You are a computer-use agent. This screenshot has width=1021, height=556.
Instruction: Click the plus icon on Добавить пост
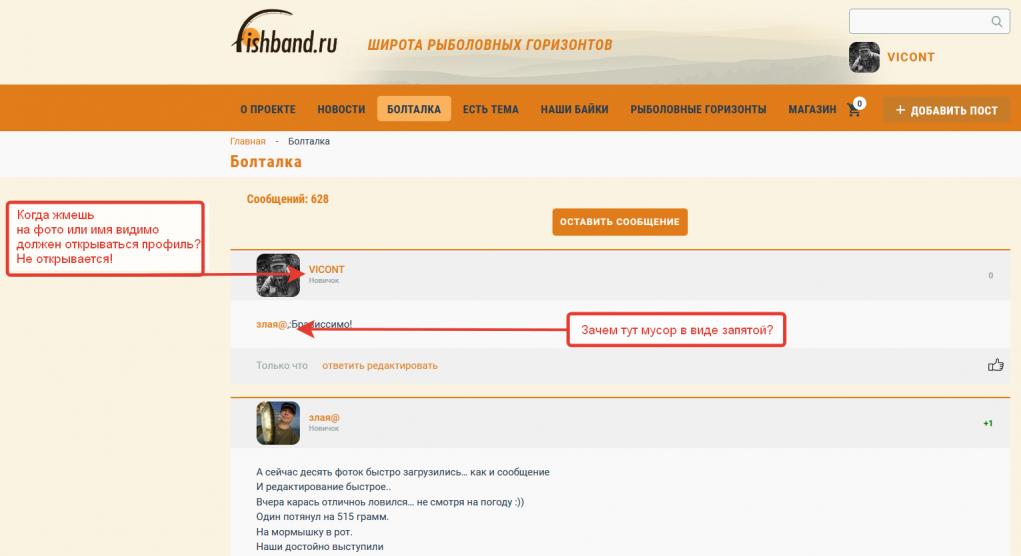coord(901,110)
